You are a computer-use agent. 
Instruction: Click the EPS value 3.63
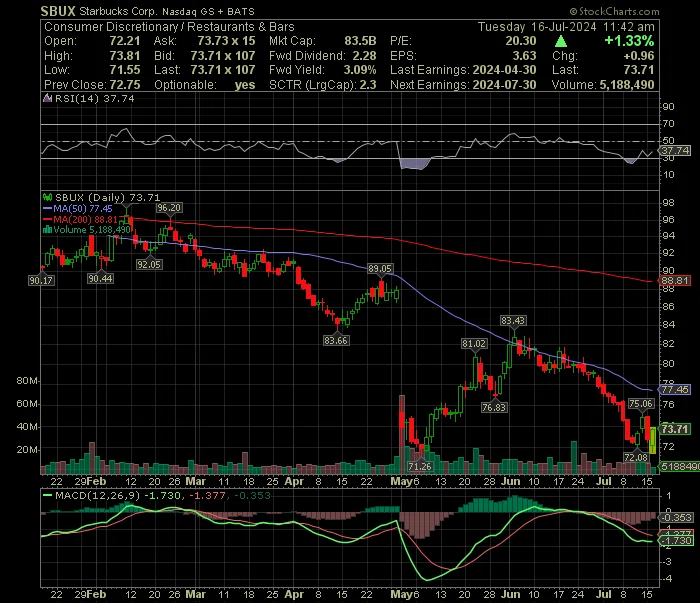[x=524, y=56]
